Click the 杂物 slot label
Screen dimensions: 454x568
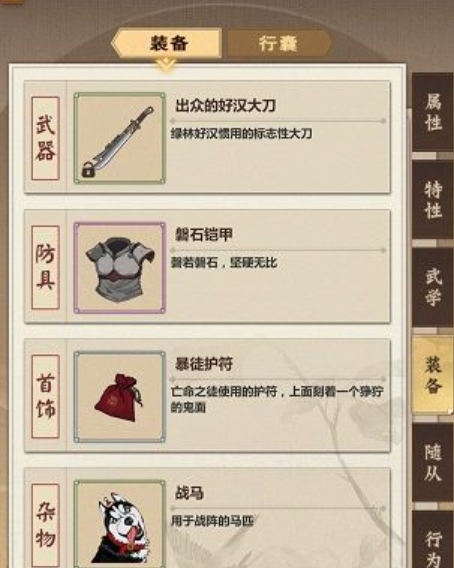tap(45, 525)
